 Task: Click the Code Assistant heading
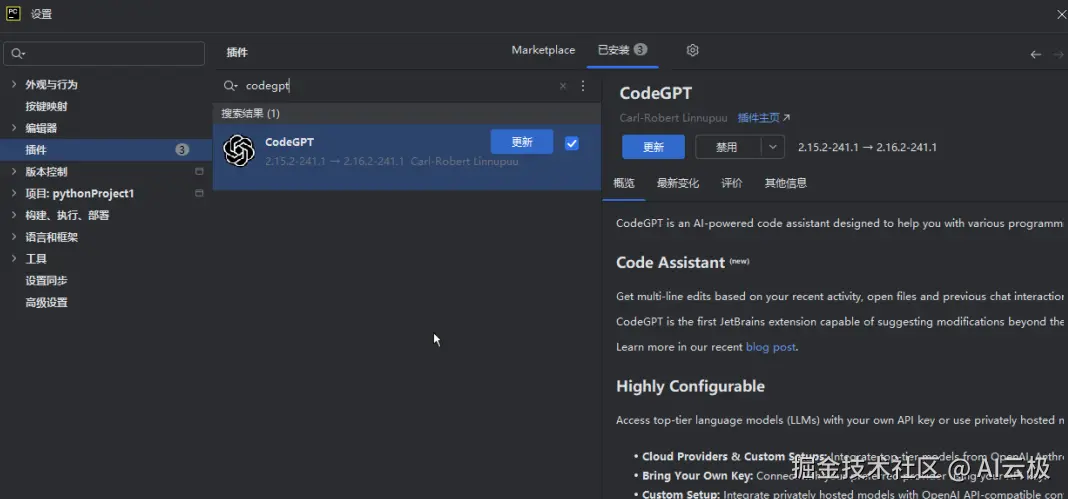point(670,263)
